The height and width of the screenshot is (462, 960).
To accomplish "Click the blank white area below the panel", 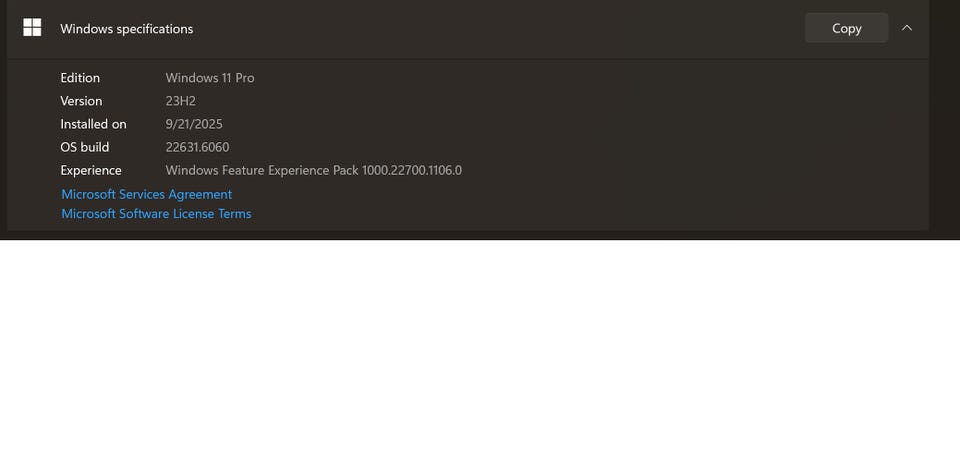I will pyautogui.click(x=480, y=350).
